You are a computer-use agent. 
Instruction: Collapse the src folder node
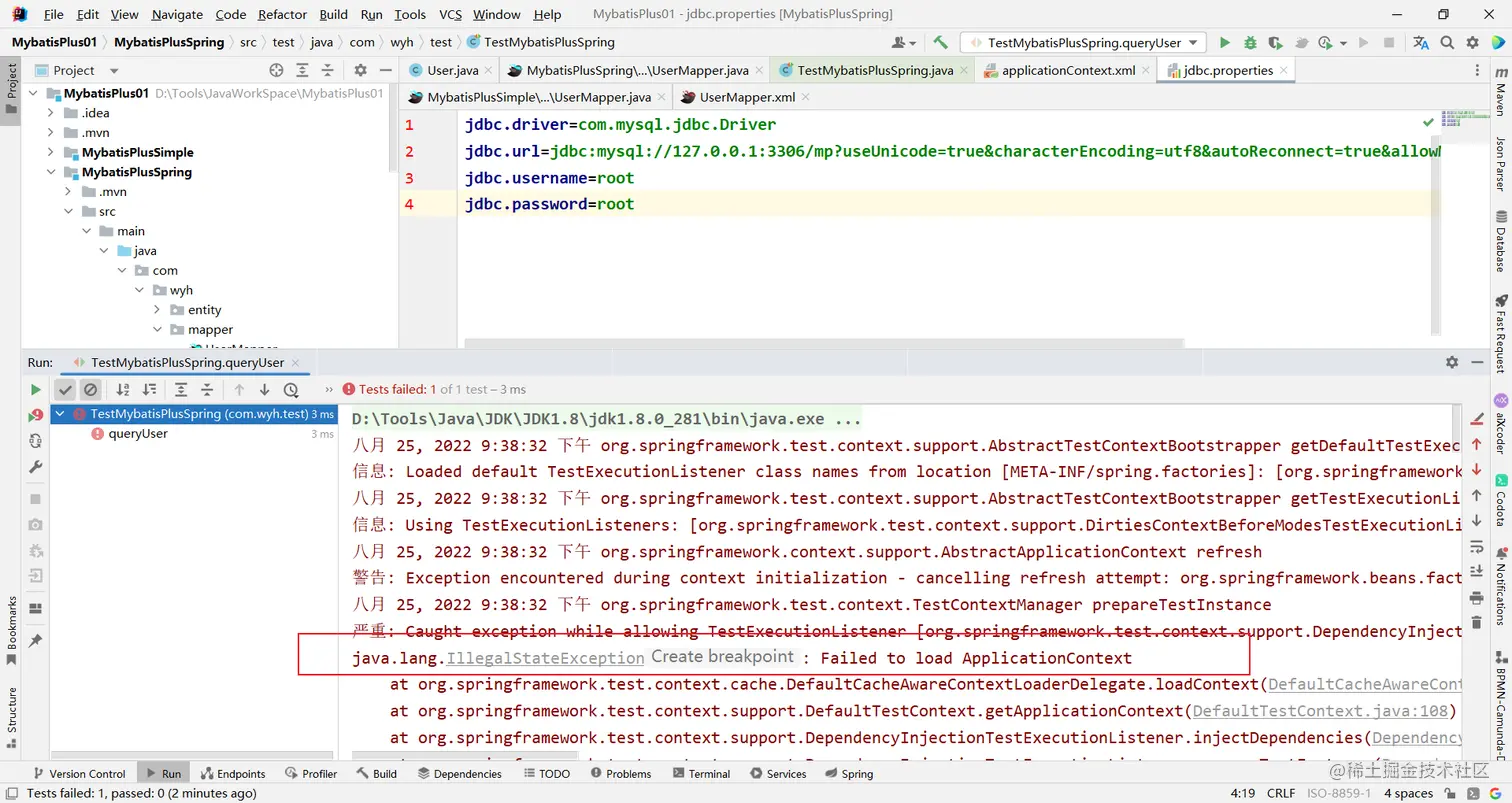coord(69,211)
